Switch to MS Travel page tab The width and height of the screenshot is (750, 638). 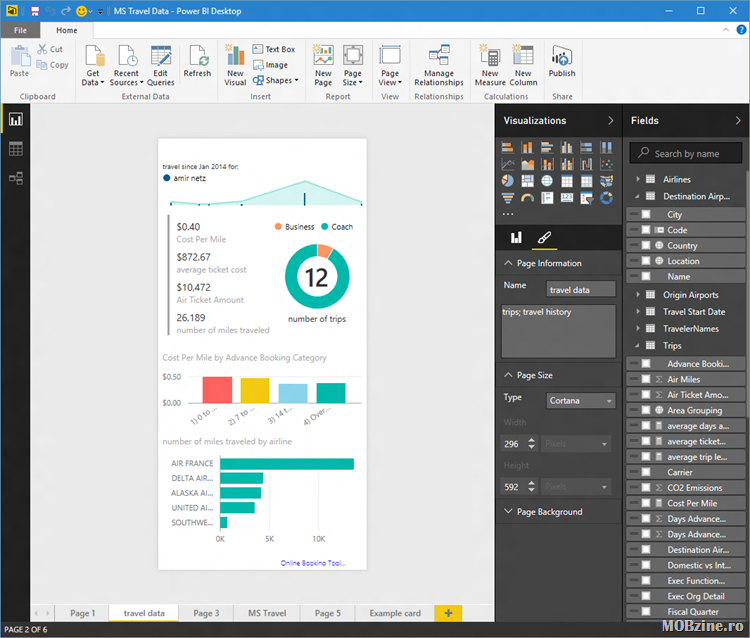(267, 613)
